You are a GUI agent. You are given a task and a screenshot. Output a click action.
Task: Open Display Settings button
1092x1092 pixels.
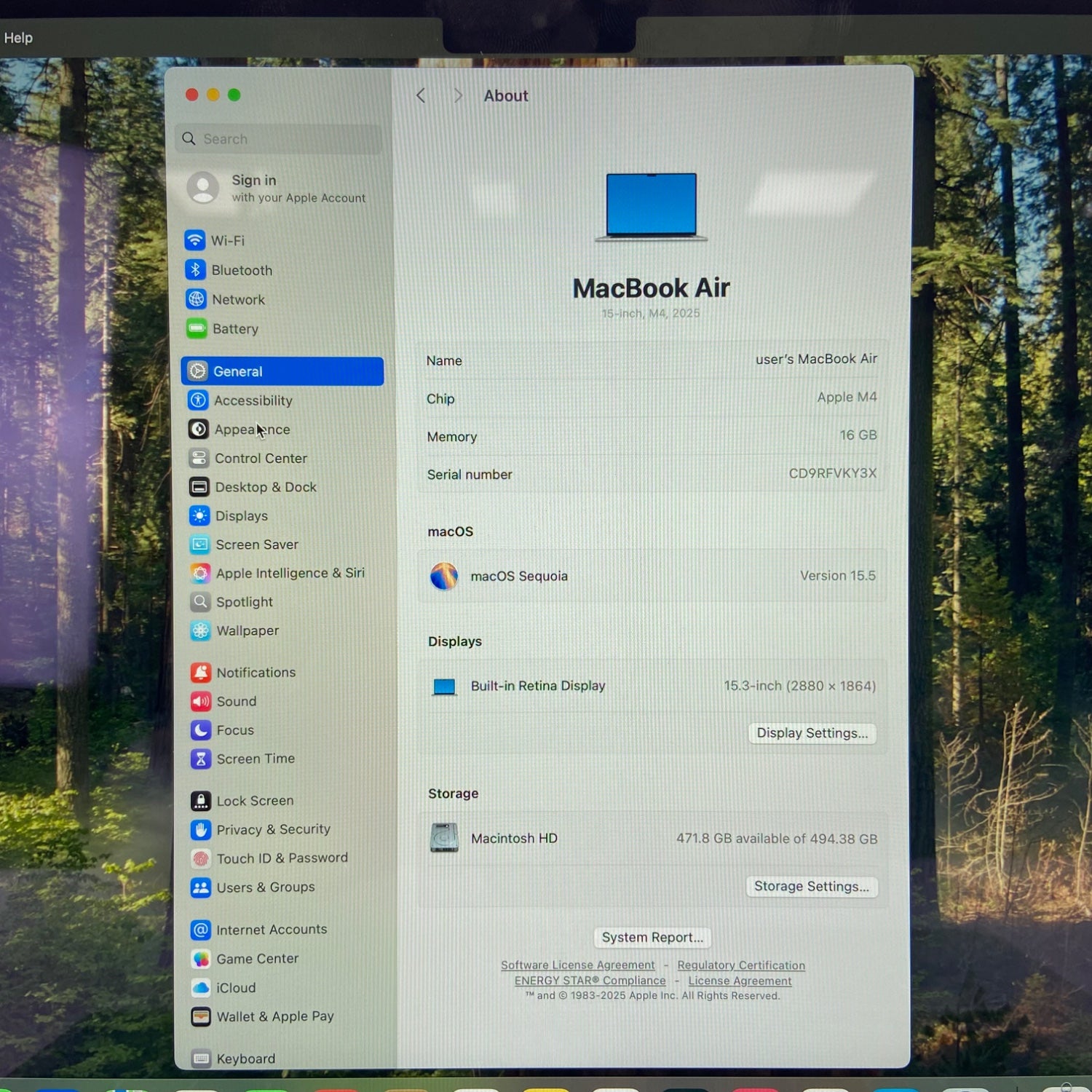click(x=812, y=733)
